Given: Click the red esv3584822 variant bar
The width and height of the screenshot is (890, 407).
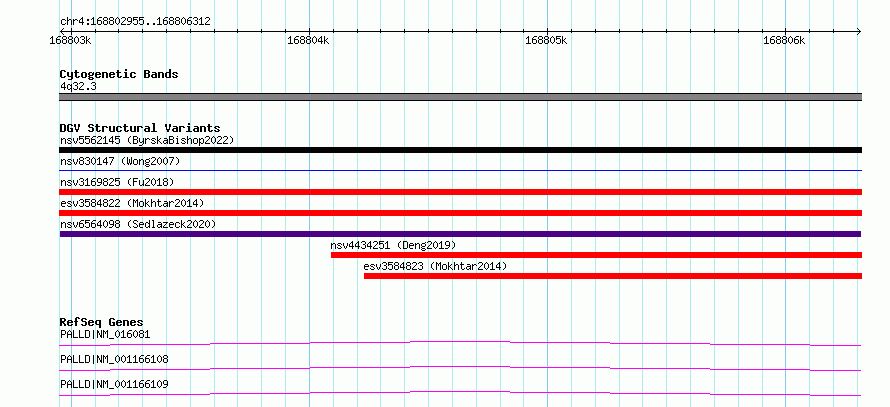Looking at the screenshot, I should (460, 213).
